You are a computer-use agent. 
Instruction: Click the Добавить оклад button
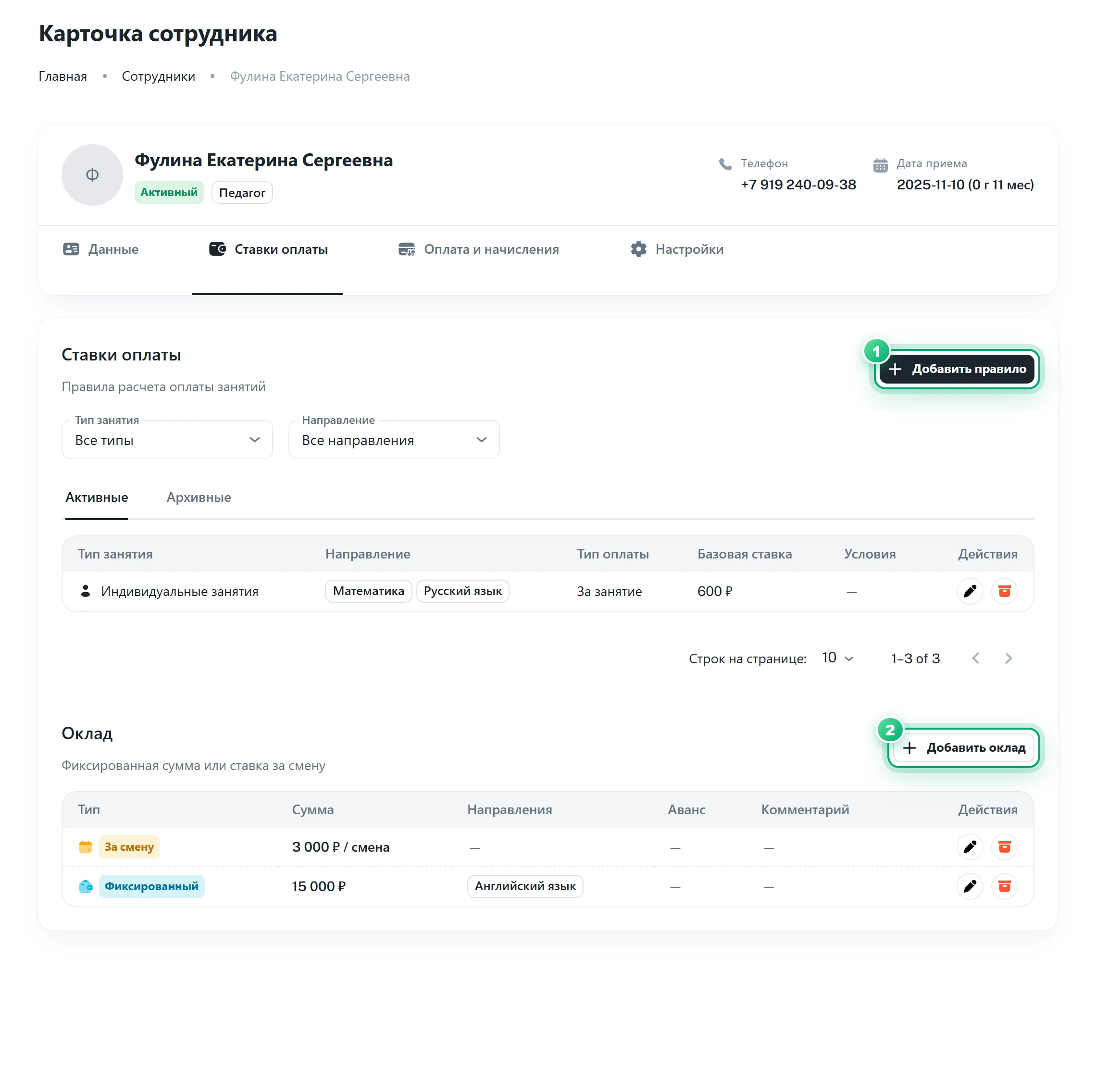963,747
